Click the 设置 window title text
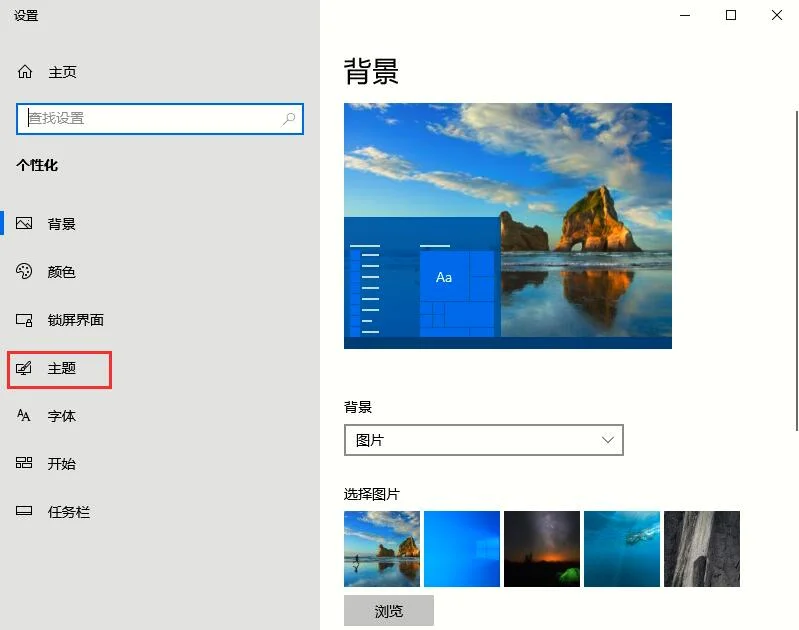The height and width of the screenshot is (630, 799). [26, 16]
